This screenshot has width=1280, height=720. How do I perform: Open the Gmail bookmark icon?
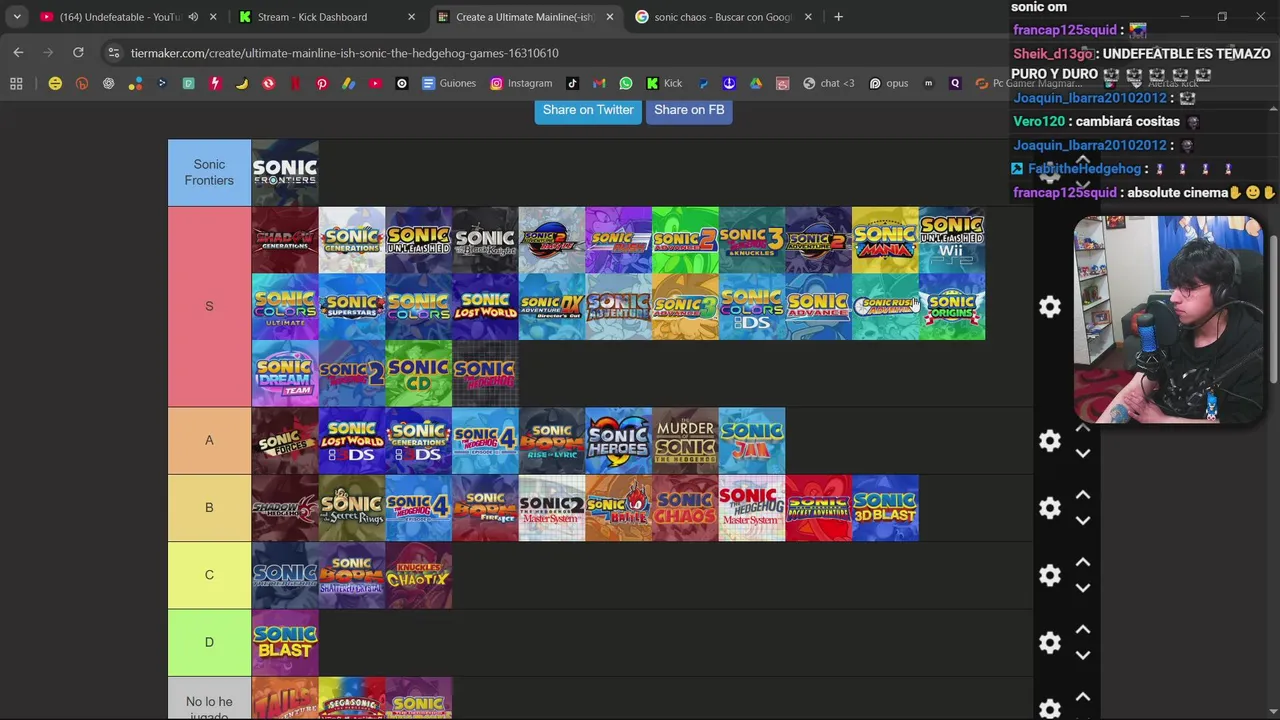pos(599,84)
